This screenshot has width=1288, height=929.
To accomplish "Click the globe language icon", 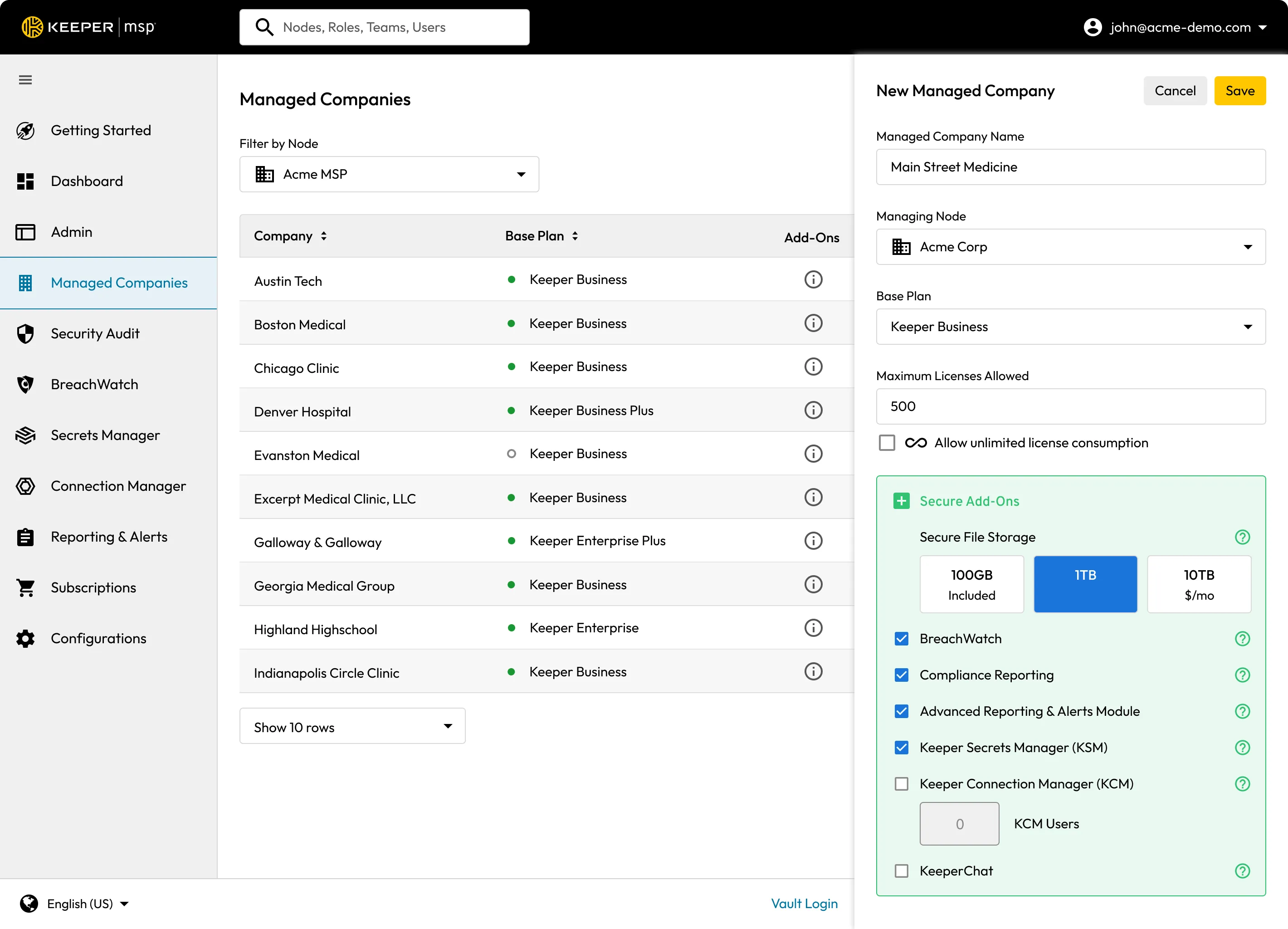I will (29, 904).
